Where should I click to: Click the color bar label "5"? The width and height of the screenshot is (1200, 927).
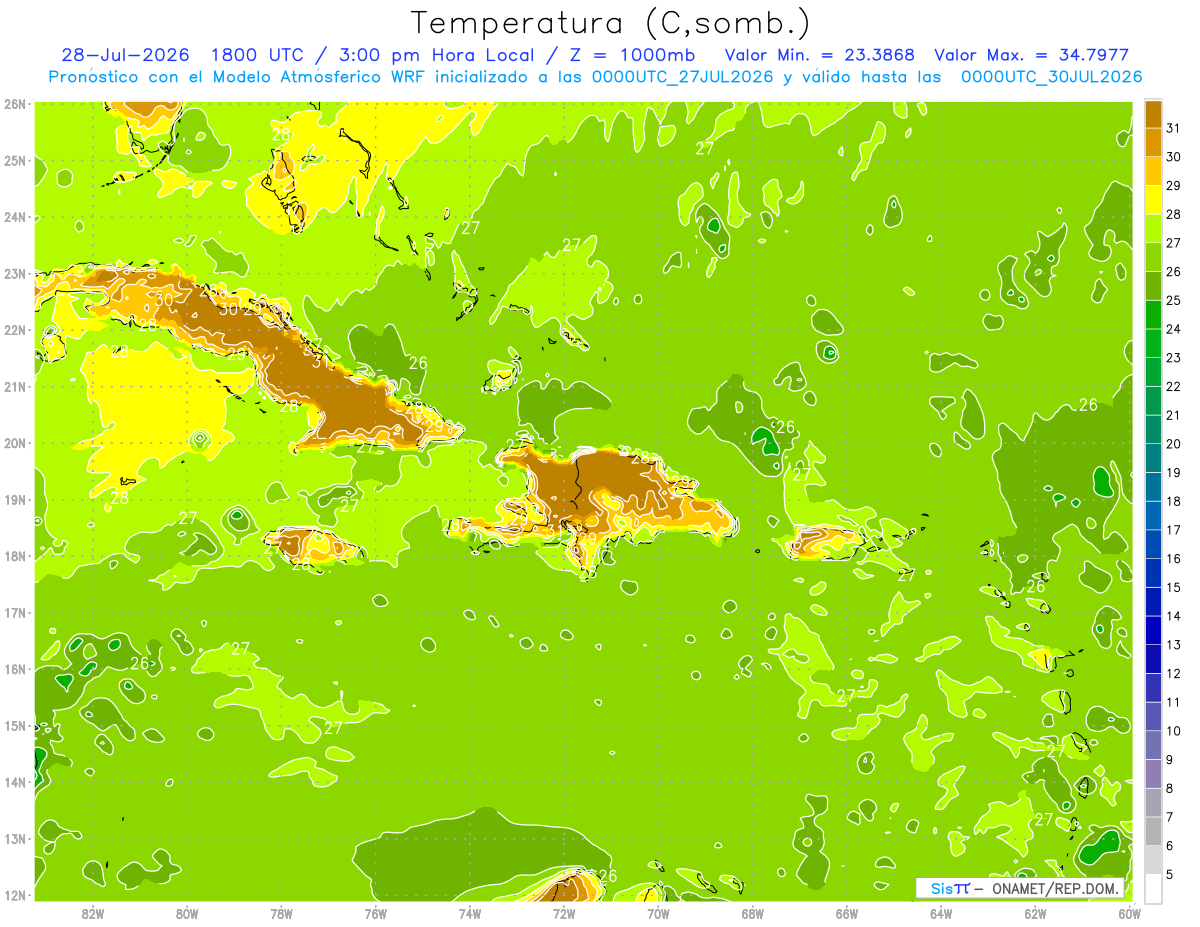coord(1170,874)
